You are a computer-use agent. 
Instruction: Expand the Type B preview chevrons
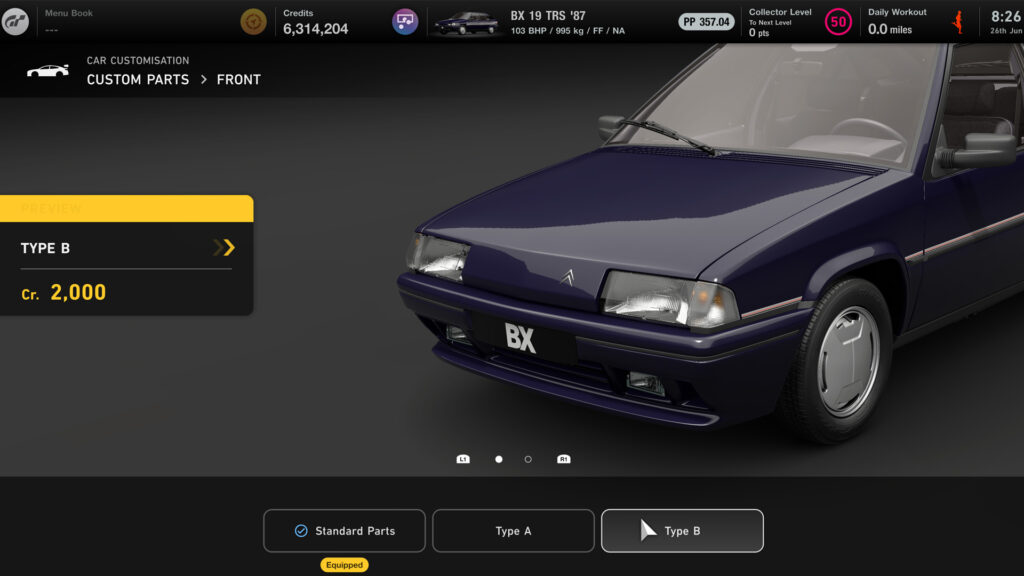[224, 248]
